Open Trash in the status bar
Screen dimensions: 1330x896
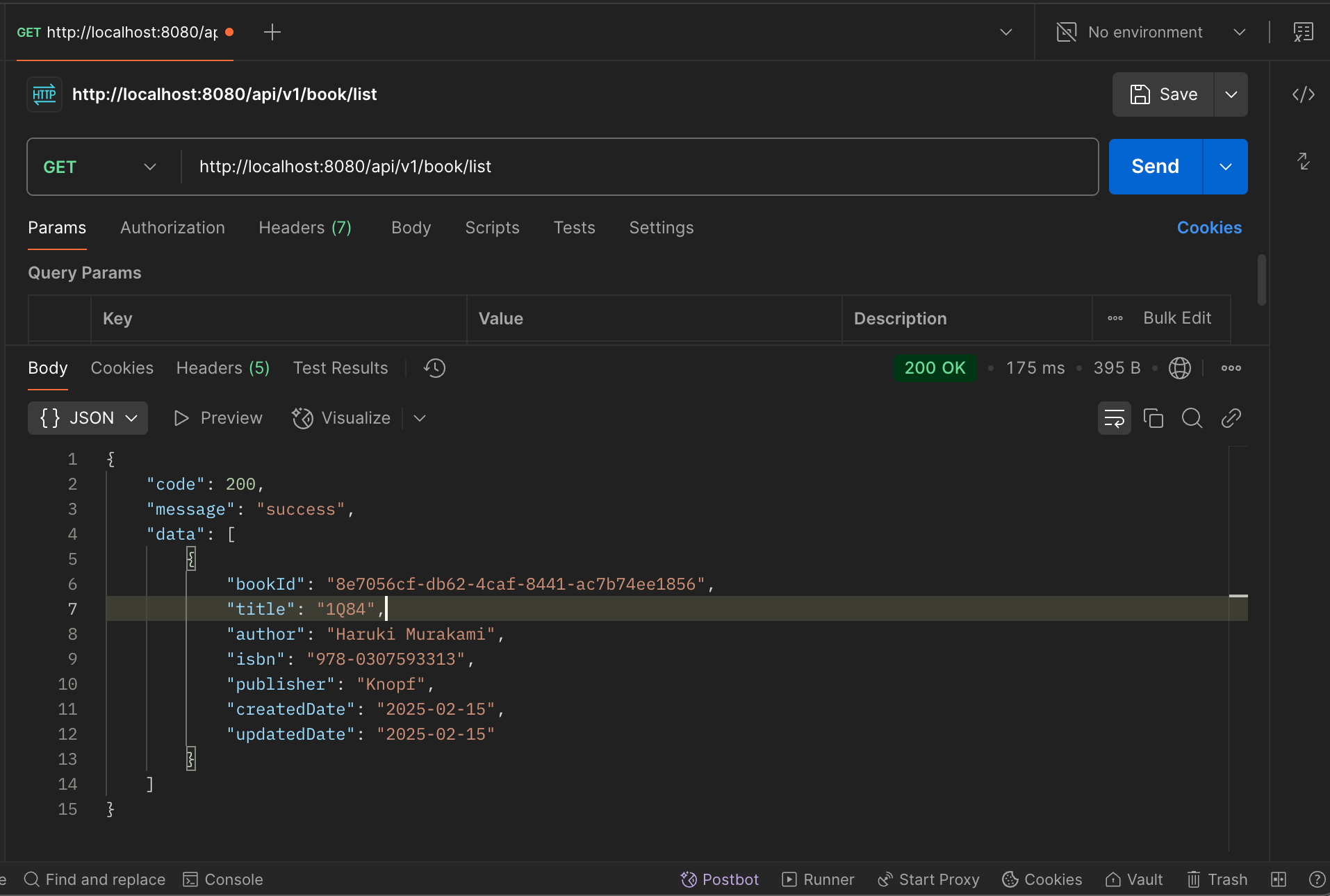(1217, 879)
